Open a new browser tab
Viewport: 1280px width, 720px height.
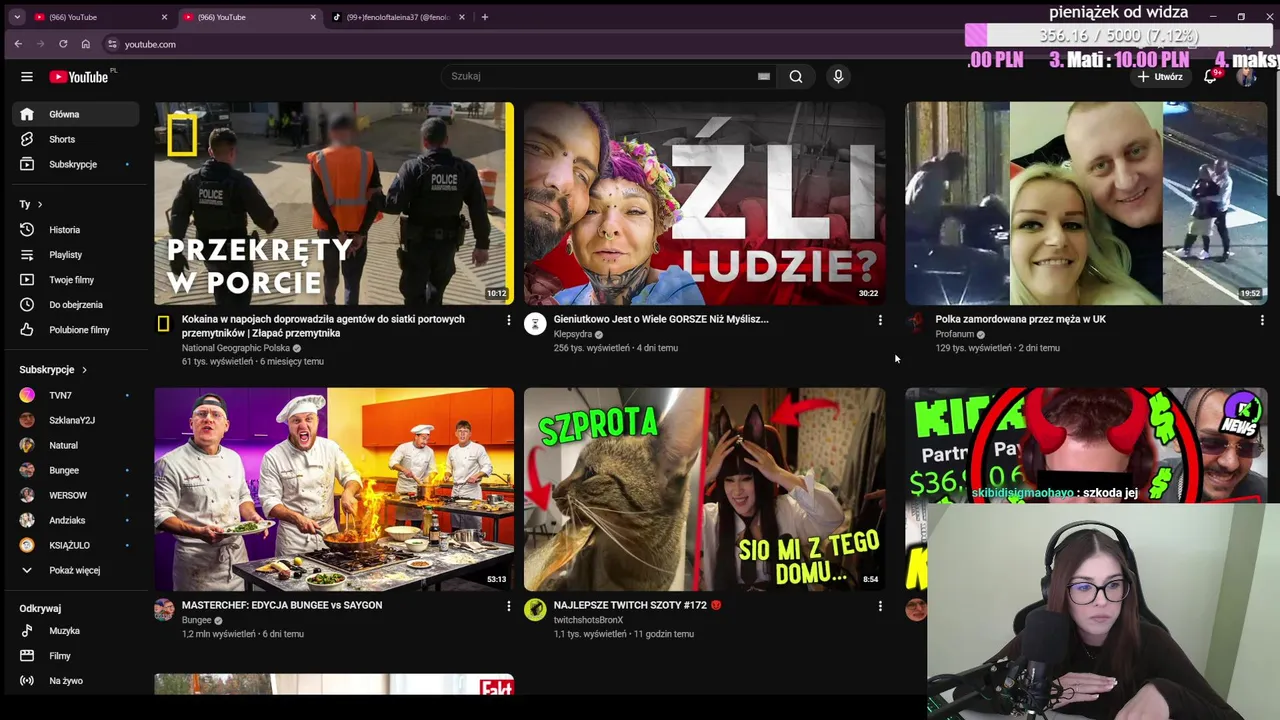[x=485, y=17]
